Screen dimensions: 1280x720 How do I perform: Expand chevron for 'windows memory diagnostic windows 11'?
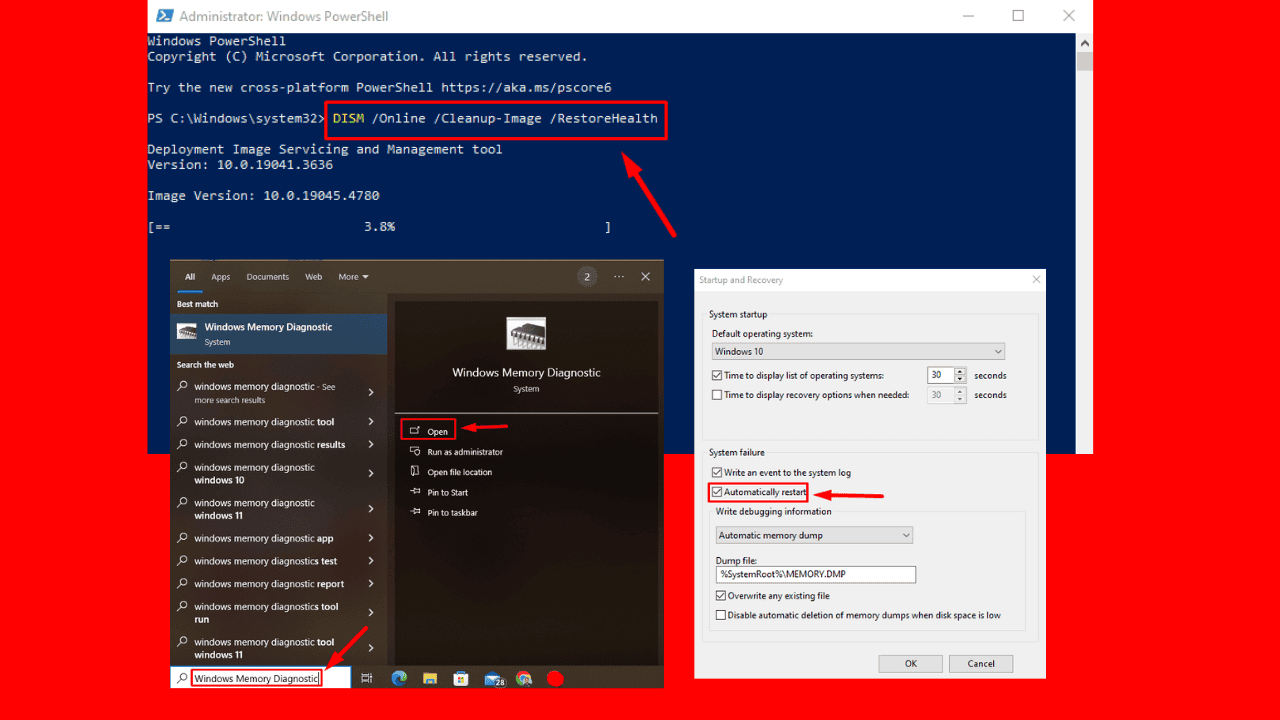click(x=371, y=509)
